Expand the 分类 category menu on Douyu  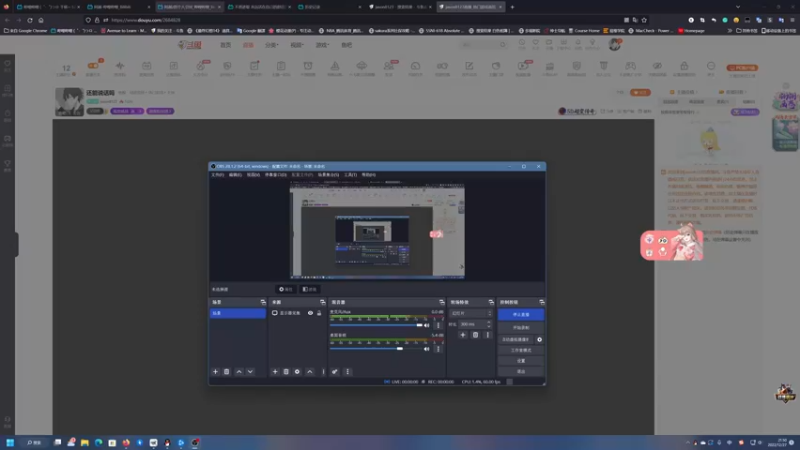tap(271, 45)
